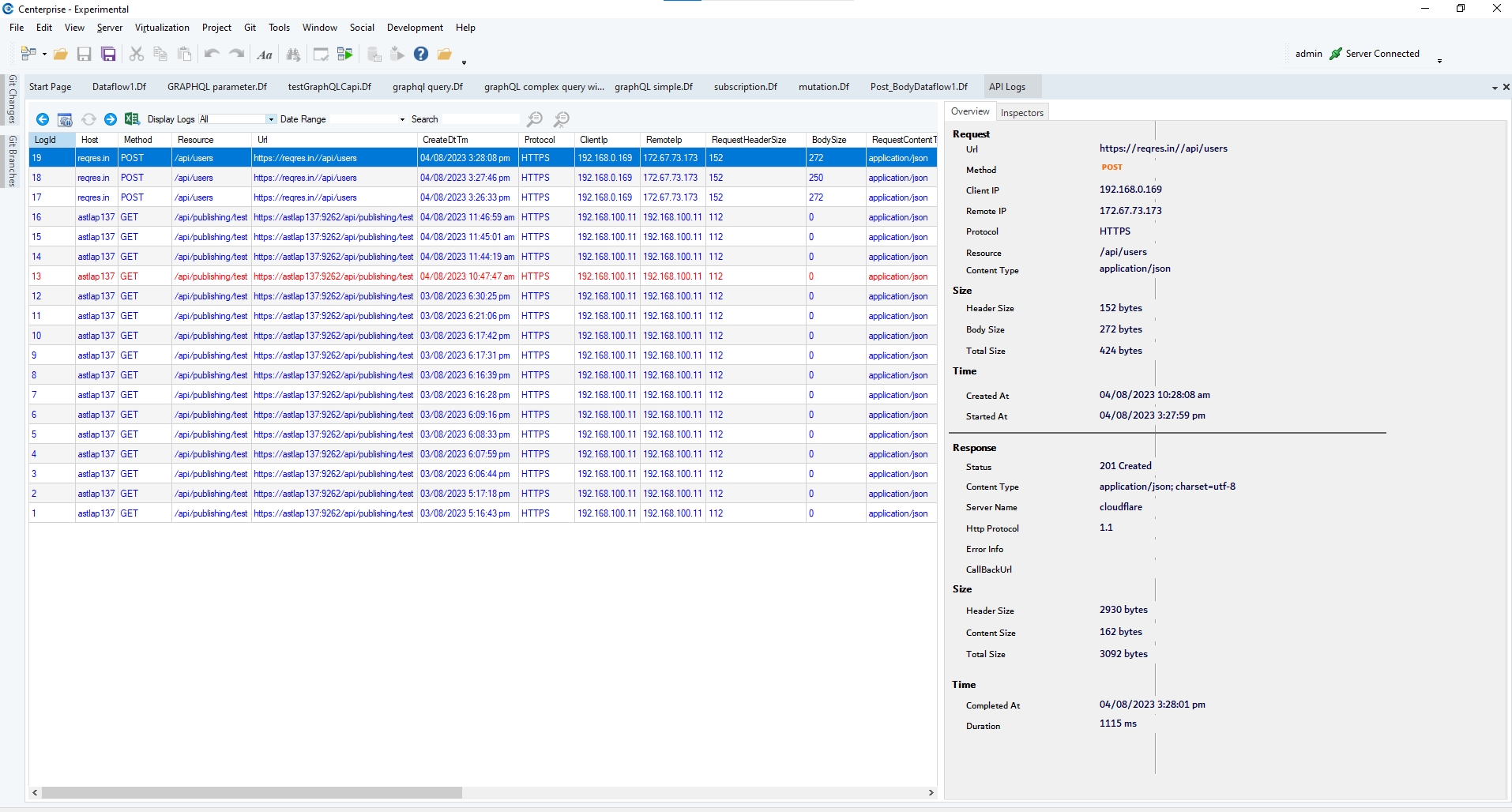Screen dimensions: 1512x812
Task: Click the refresh logs icon
Action: click(88, 119)
